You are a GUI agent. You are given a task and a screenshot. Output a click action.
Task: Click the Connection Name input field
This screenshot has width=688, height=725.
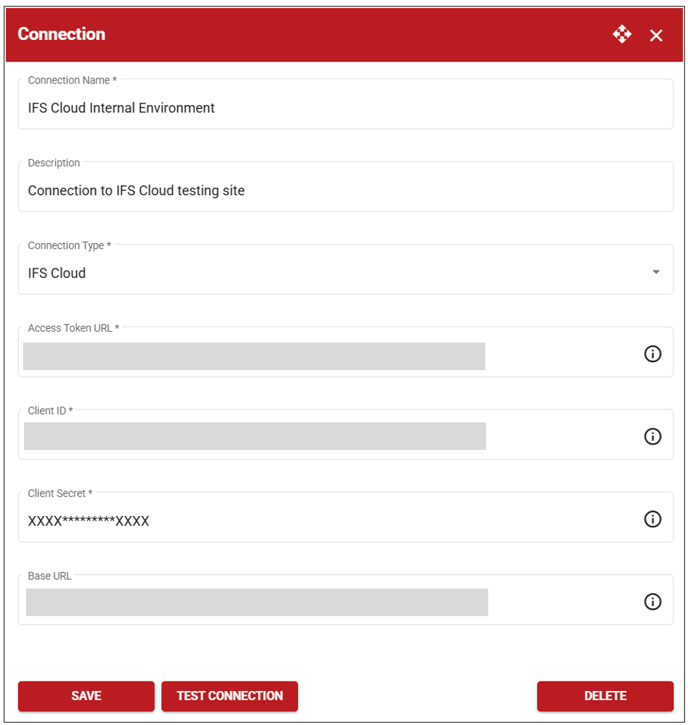pyautogui.click(x=345, y=104)
